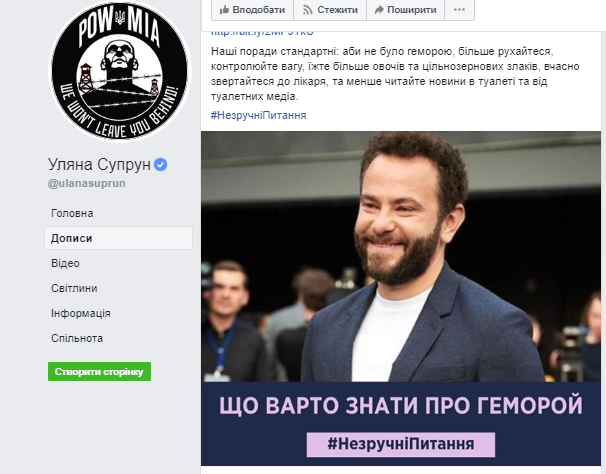Screen dimensions: 606x474
Task: Open the Інформація page section
Action: pos(81,313)
